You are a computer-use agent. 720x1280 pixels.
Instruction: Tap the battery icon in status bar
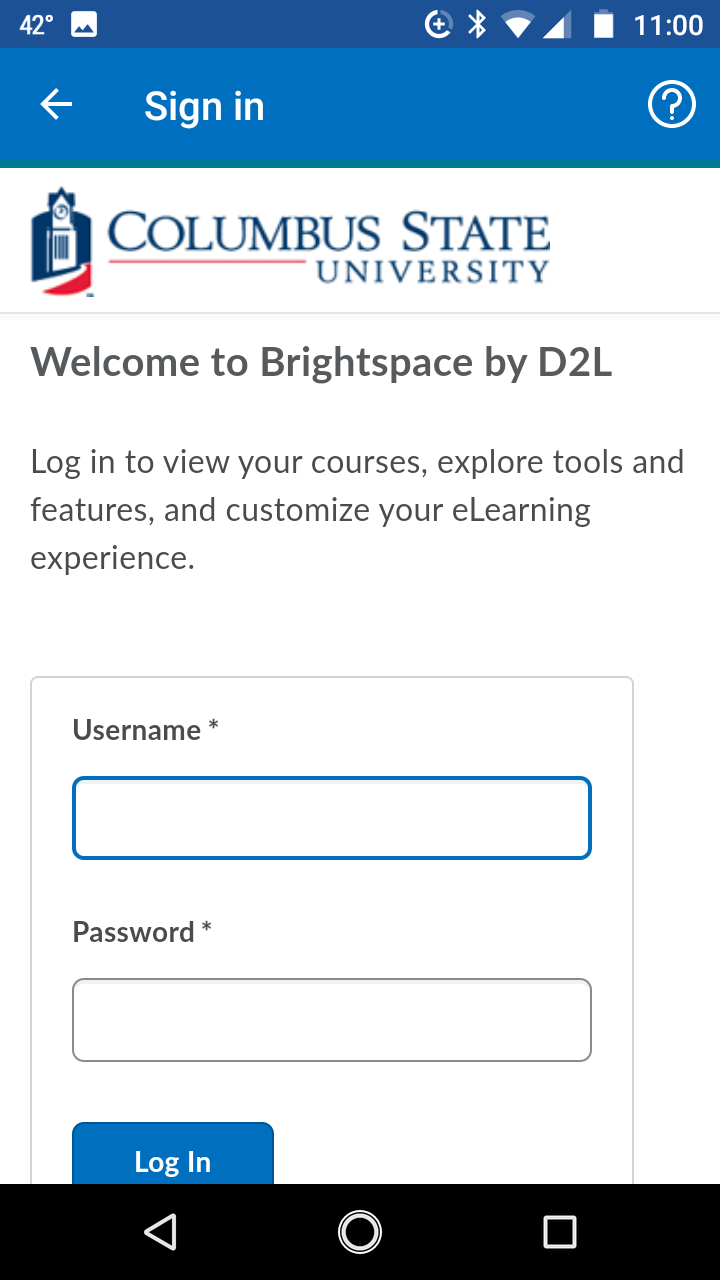(x=603, y=24)
